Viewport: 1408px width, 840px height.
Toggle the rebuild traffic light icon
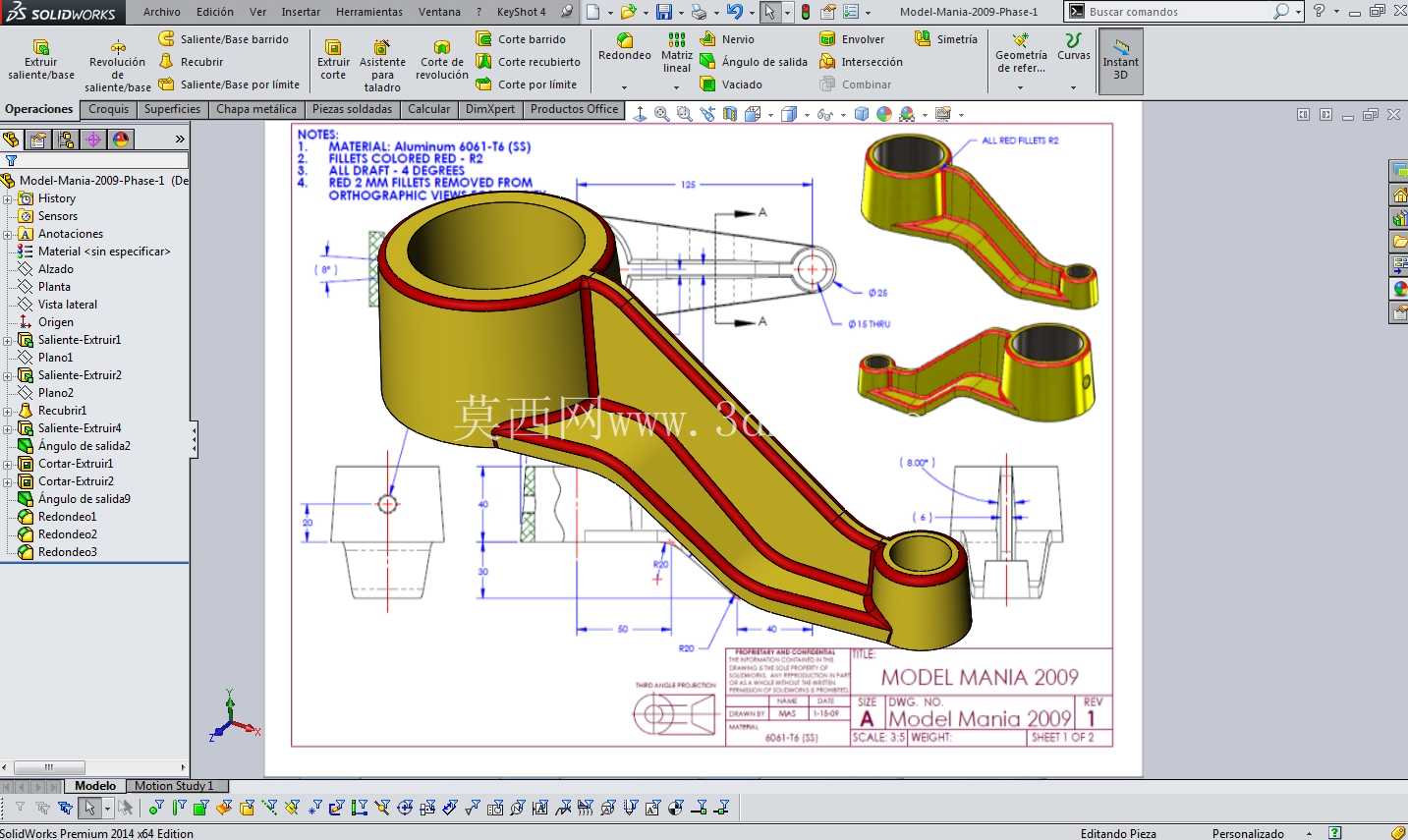(806, 12)
